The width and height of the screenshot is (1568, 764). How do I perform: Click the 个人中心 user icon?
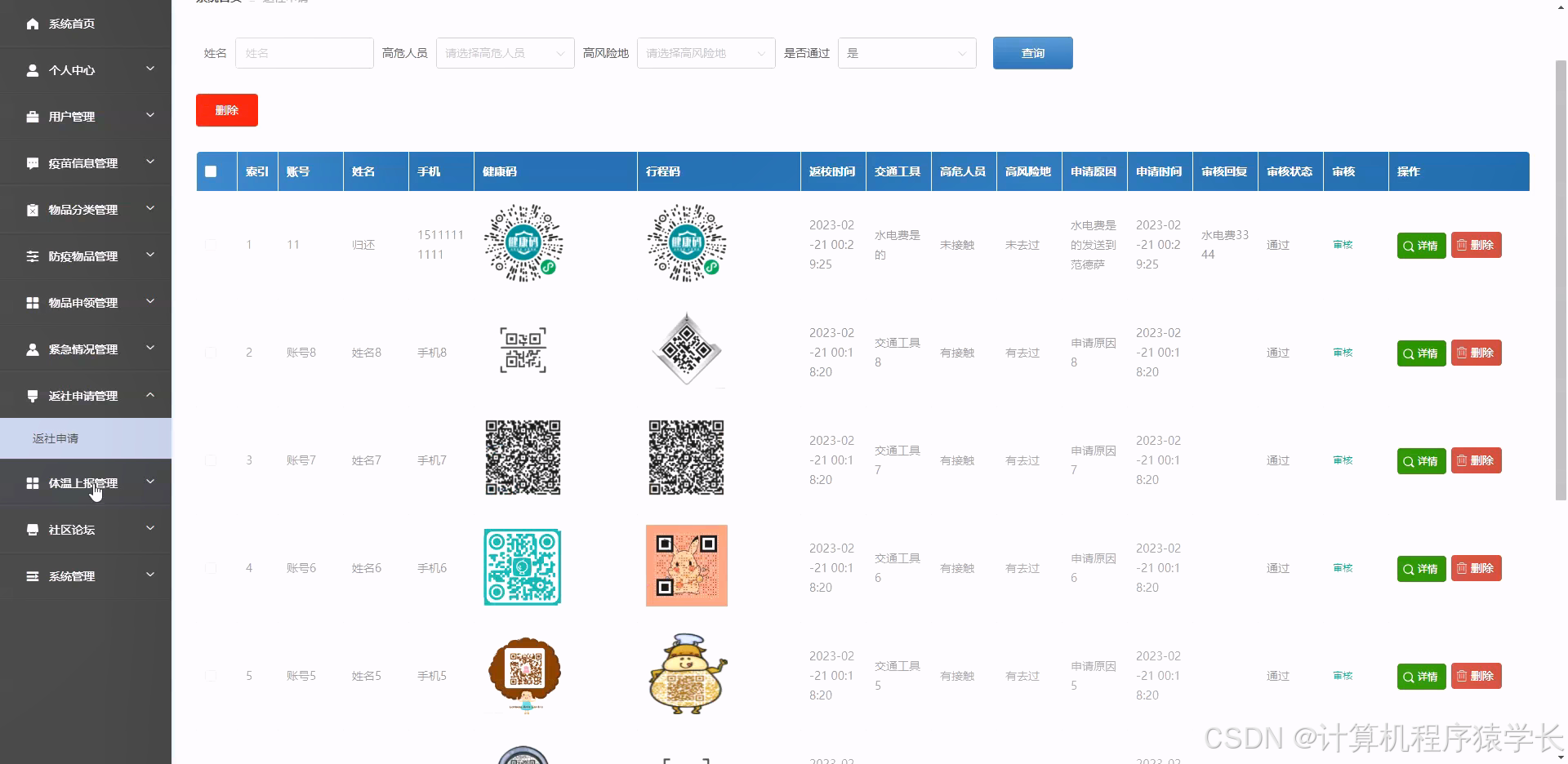(32, 70)
